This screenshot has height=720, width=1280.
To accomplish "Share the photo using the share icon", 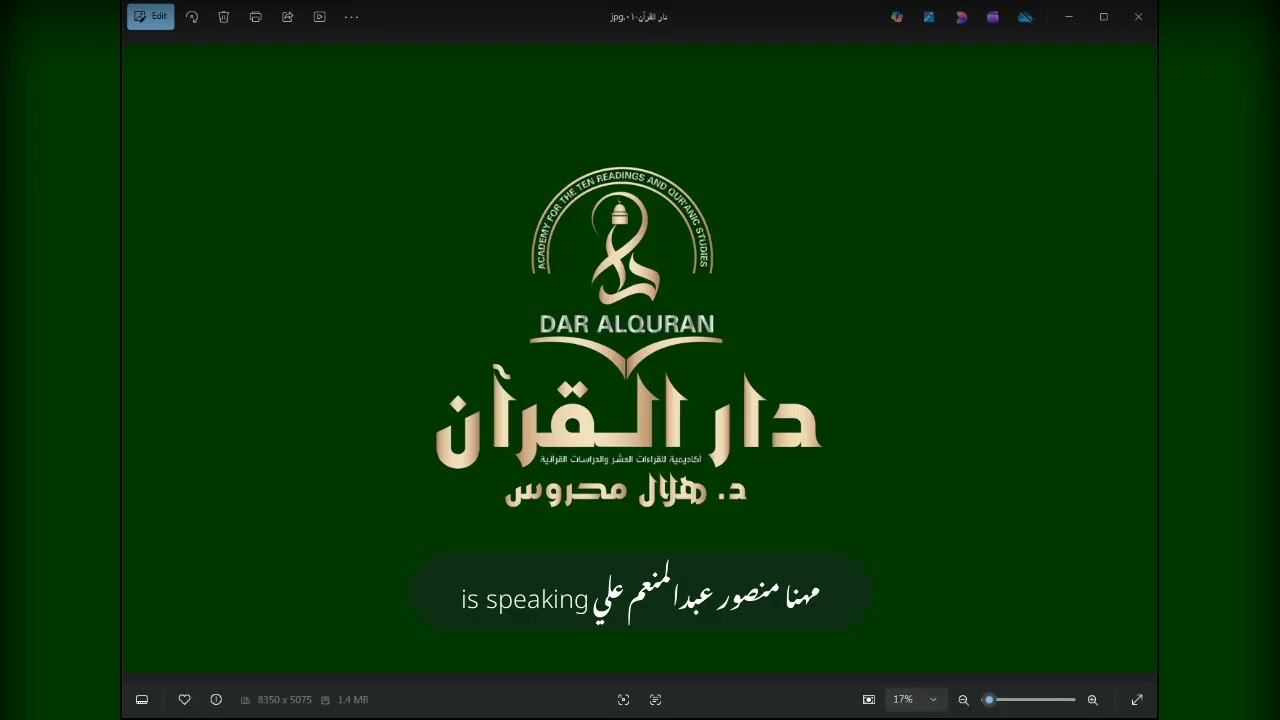I will click(288, 17).
